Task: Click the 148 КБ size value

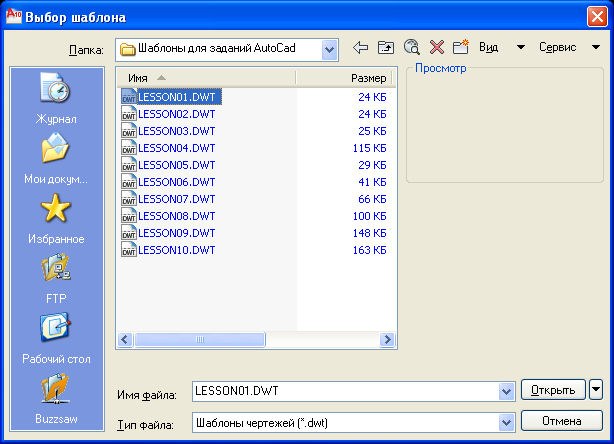Action: tap(370, 233)
